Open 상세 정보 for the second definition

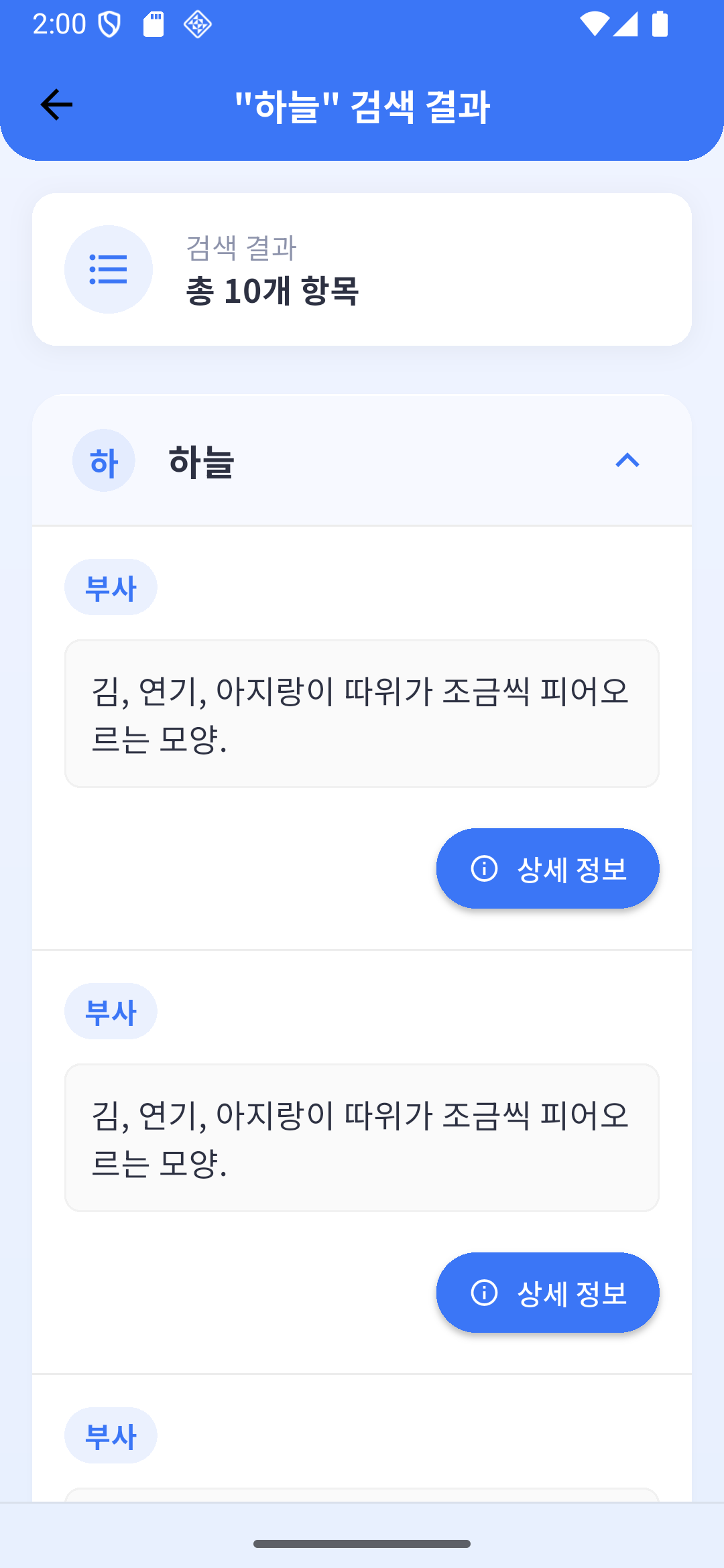548,1293
